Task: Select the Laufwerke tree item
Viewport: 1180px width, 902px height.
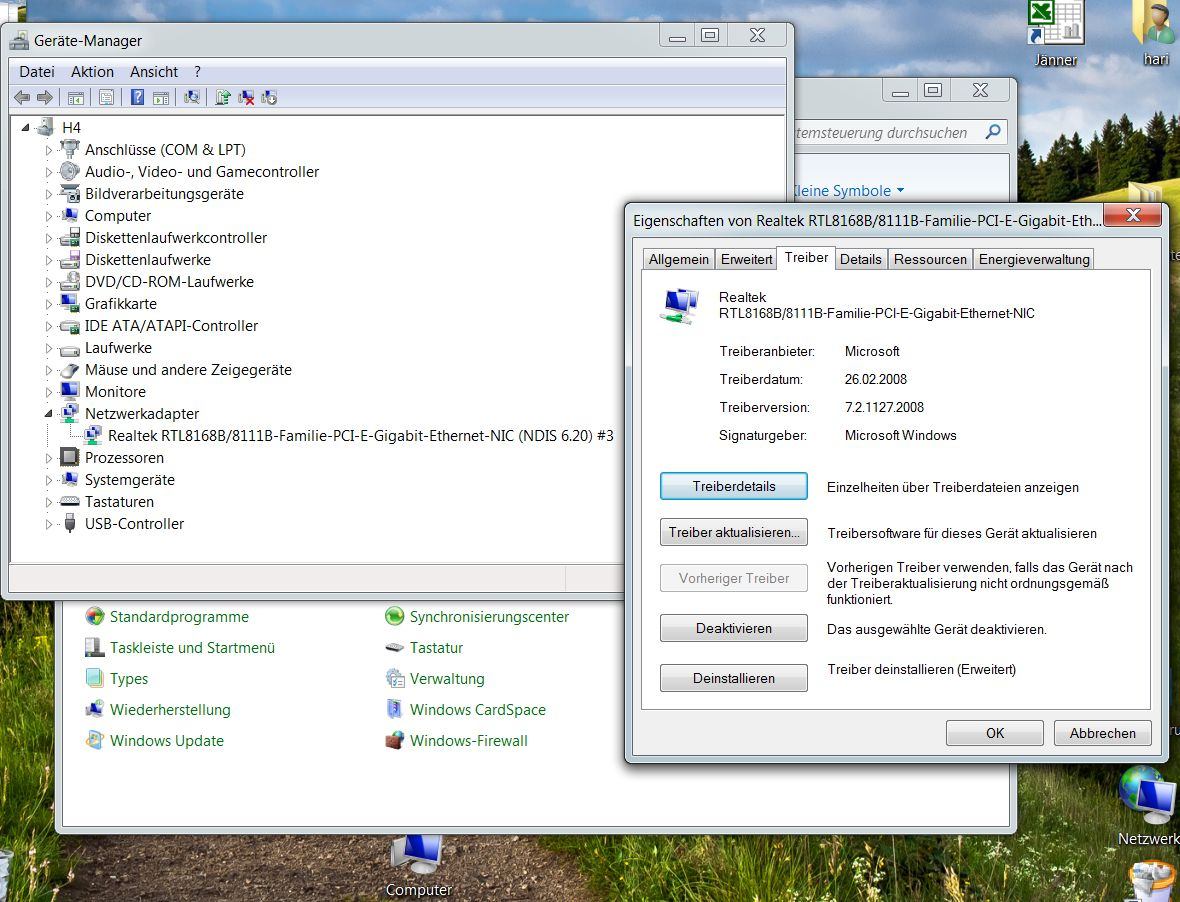Action: pyautogui.click(x=118, y=348)
